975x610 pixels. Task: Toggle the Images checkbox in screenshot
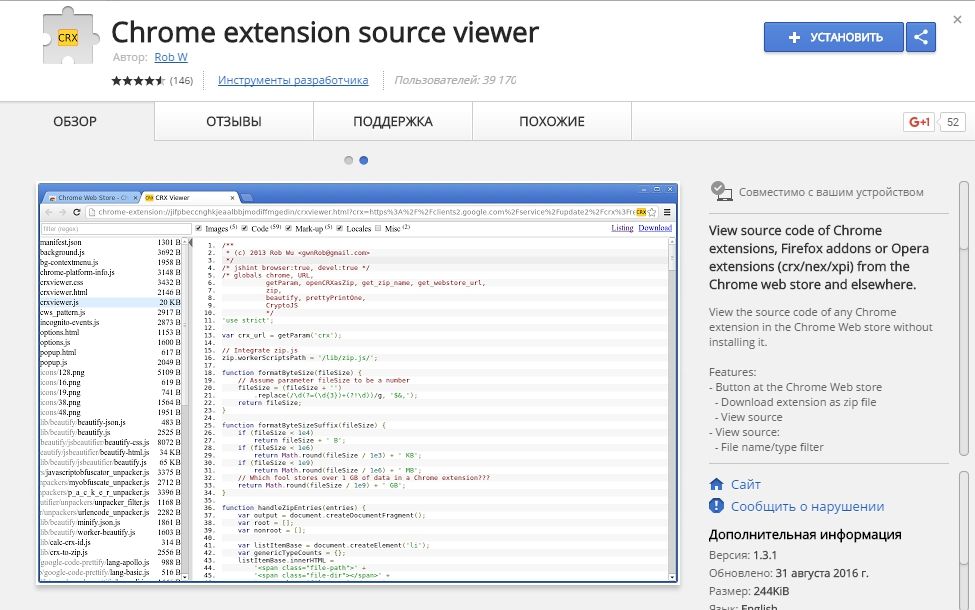tap(199, 228)
